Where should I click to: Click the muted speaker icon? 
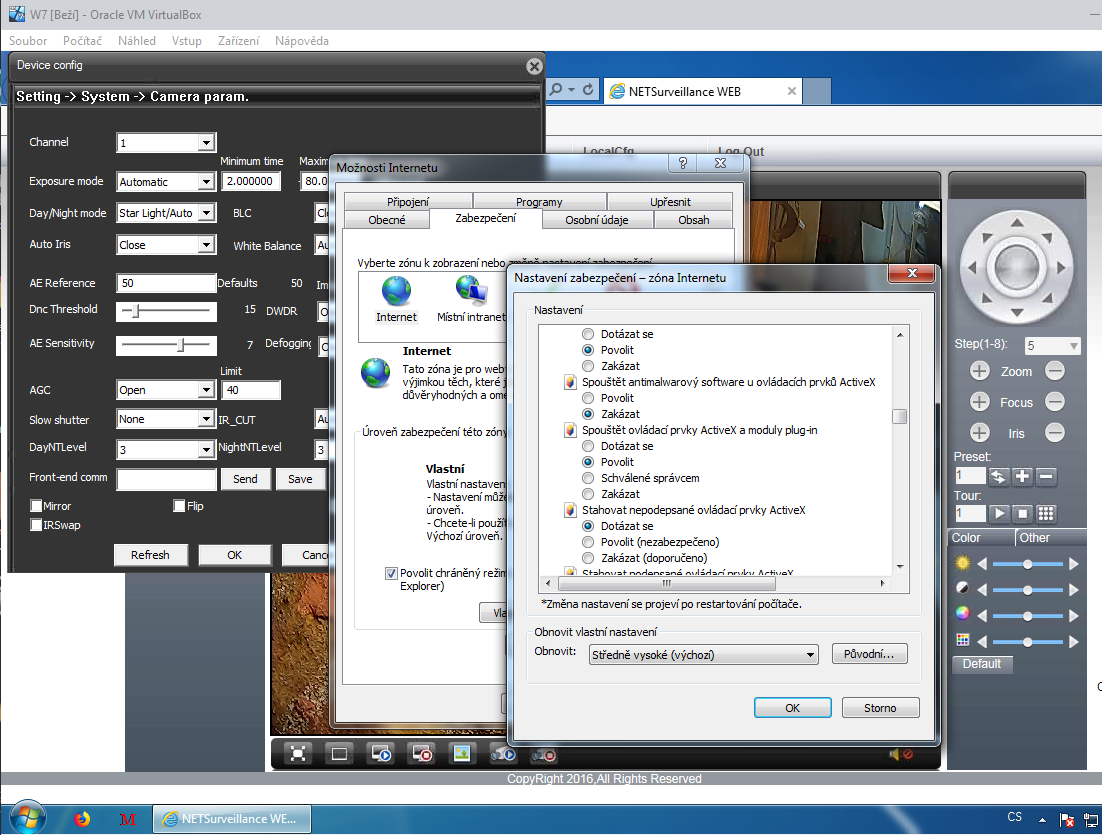click(x=900, y=754)
